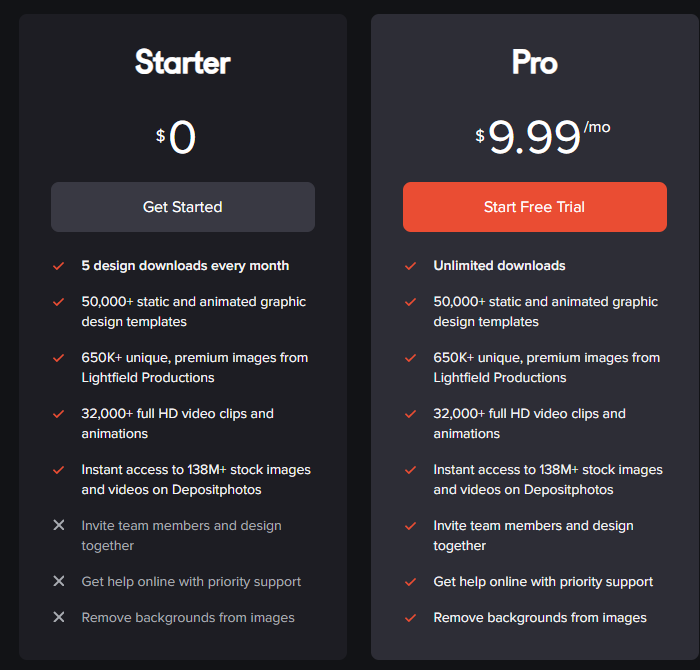The image size is (700, 670).
Task: Click checkmark next to Unlimited downloads
Action: (410, 266)
